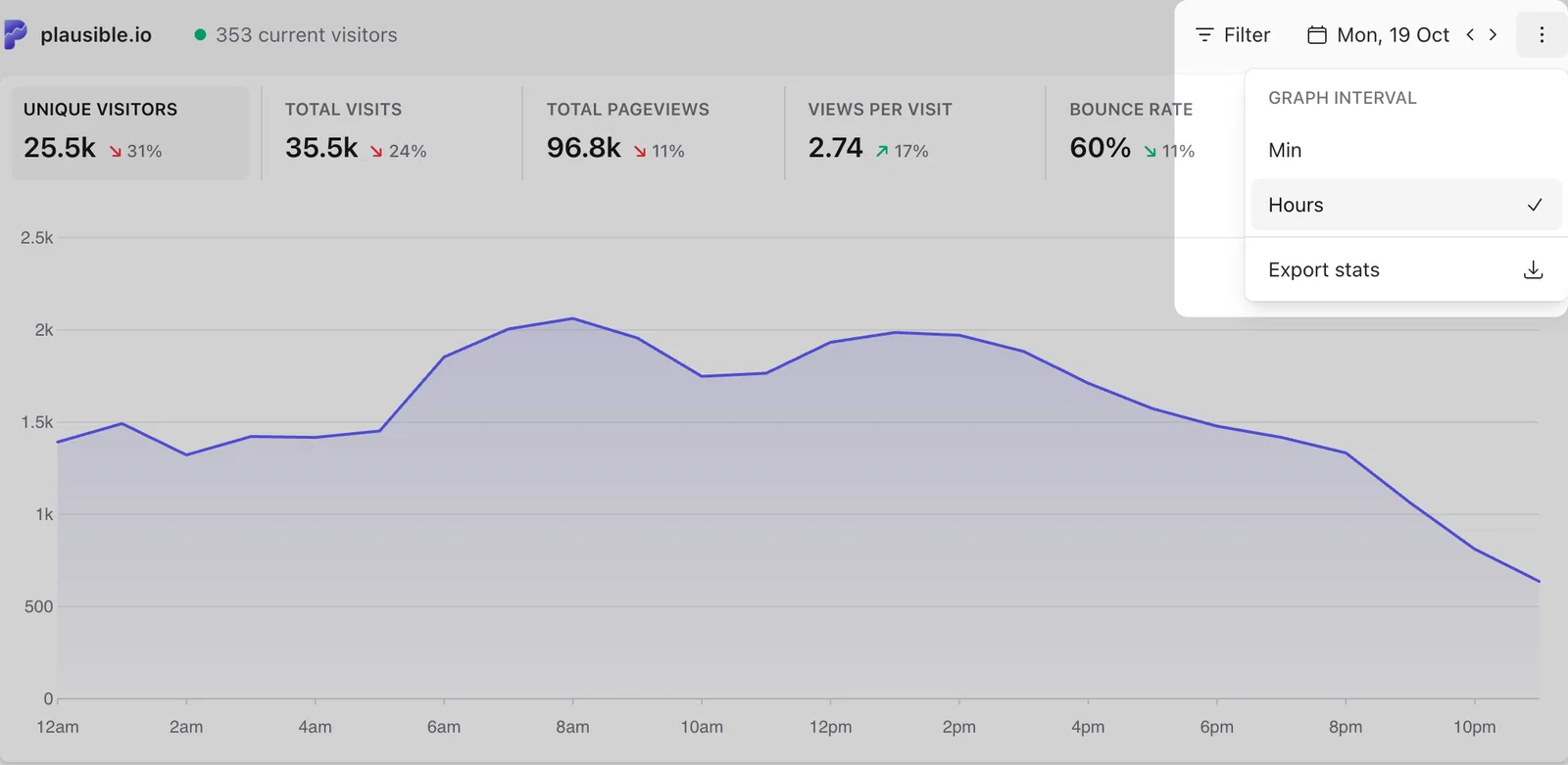Click the Filter funnel icon

(1204, 35)
